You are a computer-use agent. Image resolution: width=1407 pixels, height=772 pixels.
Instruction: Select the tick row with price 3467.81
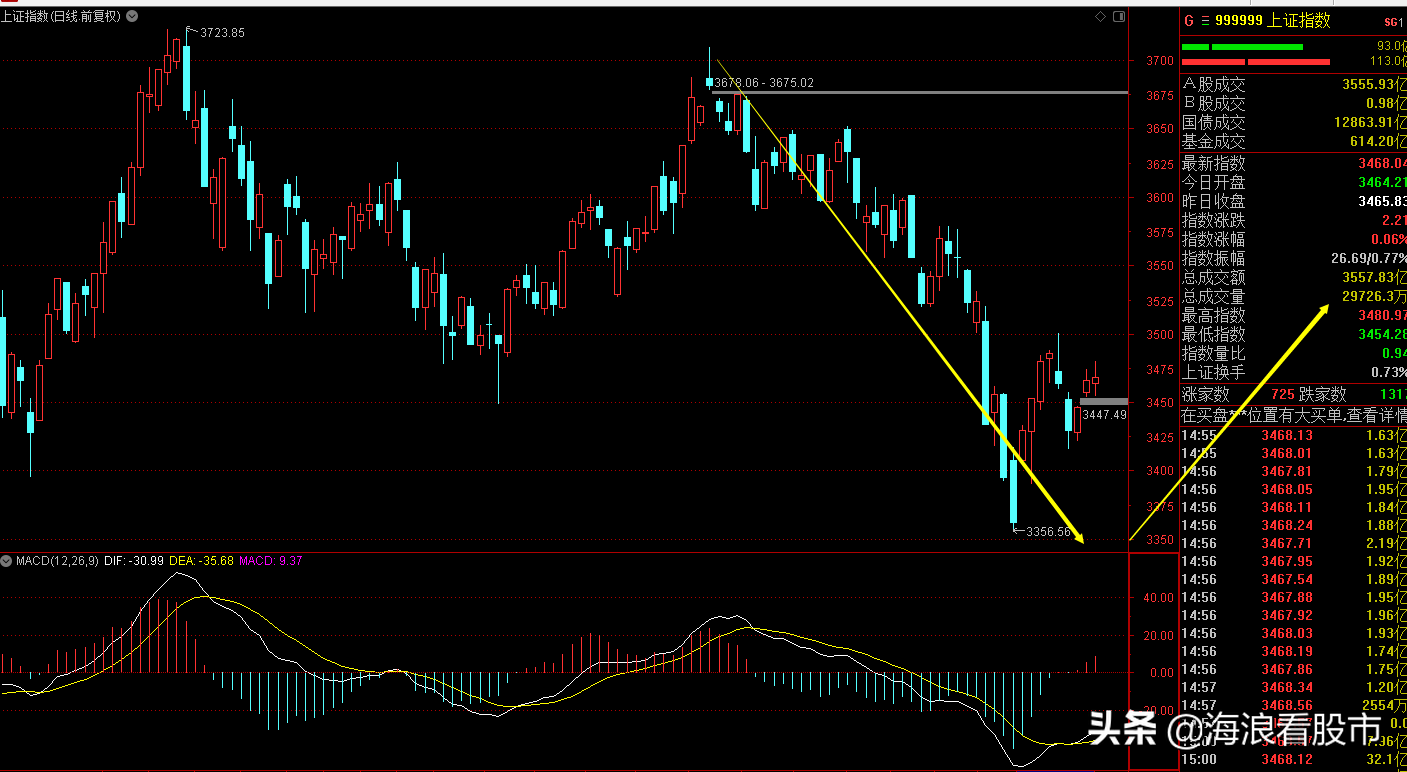coord(1294,471)
